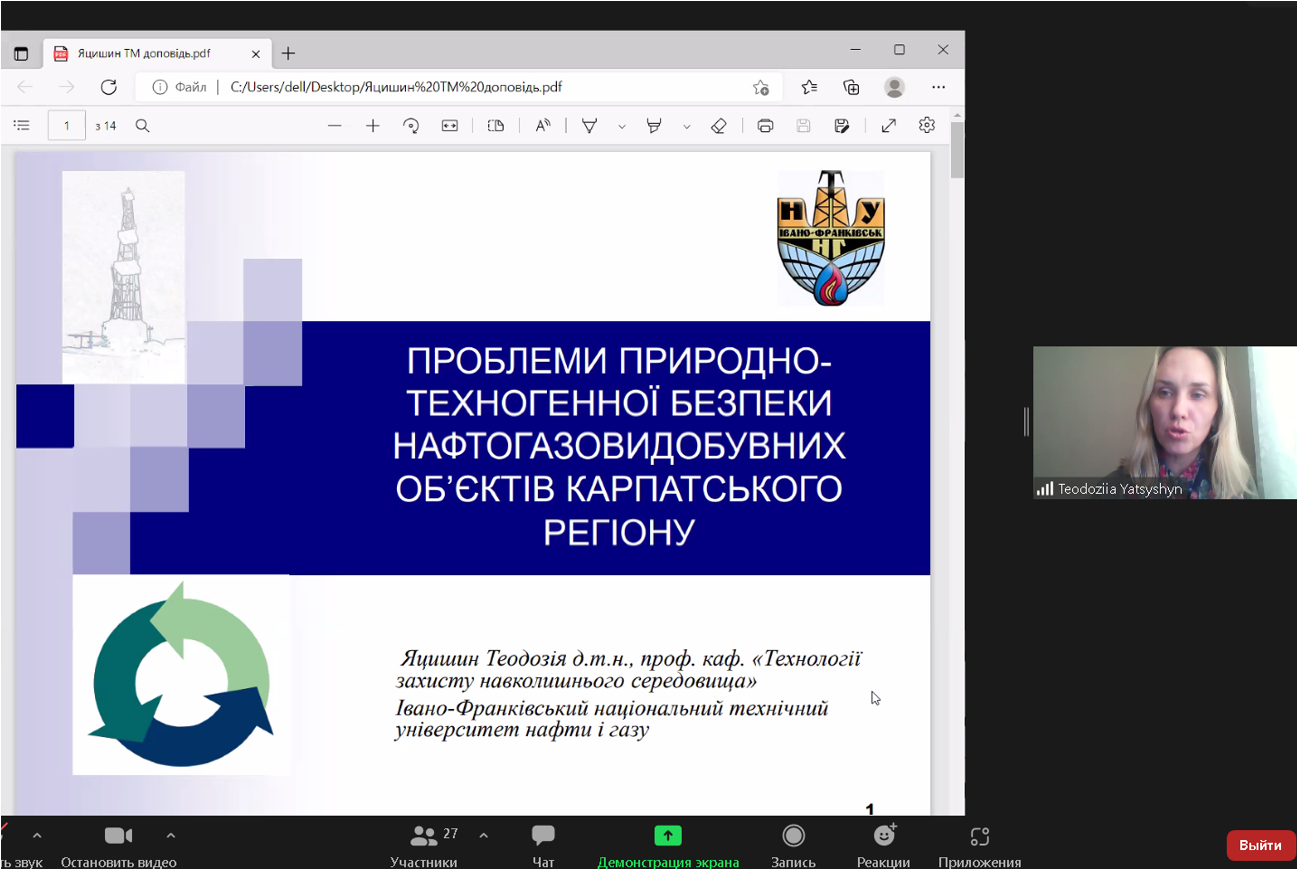Toggle fit to width page view

(x=450, y=126)
